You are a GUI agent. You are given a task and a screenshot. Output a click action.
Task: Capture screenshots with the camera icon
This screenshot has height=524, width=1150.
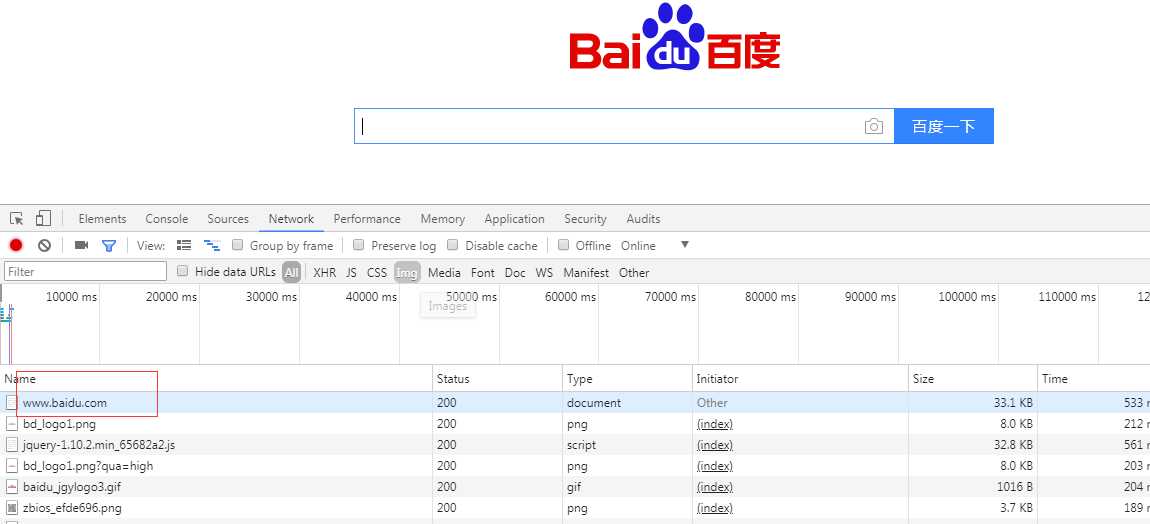[x=81, y=245]
